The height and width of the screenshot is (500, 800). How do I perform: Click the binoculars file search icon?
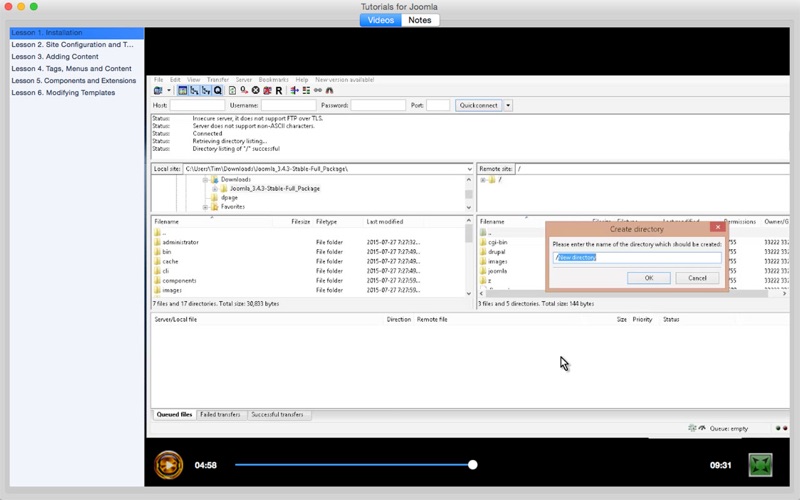pyautogui.click(x=329, y=90)
